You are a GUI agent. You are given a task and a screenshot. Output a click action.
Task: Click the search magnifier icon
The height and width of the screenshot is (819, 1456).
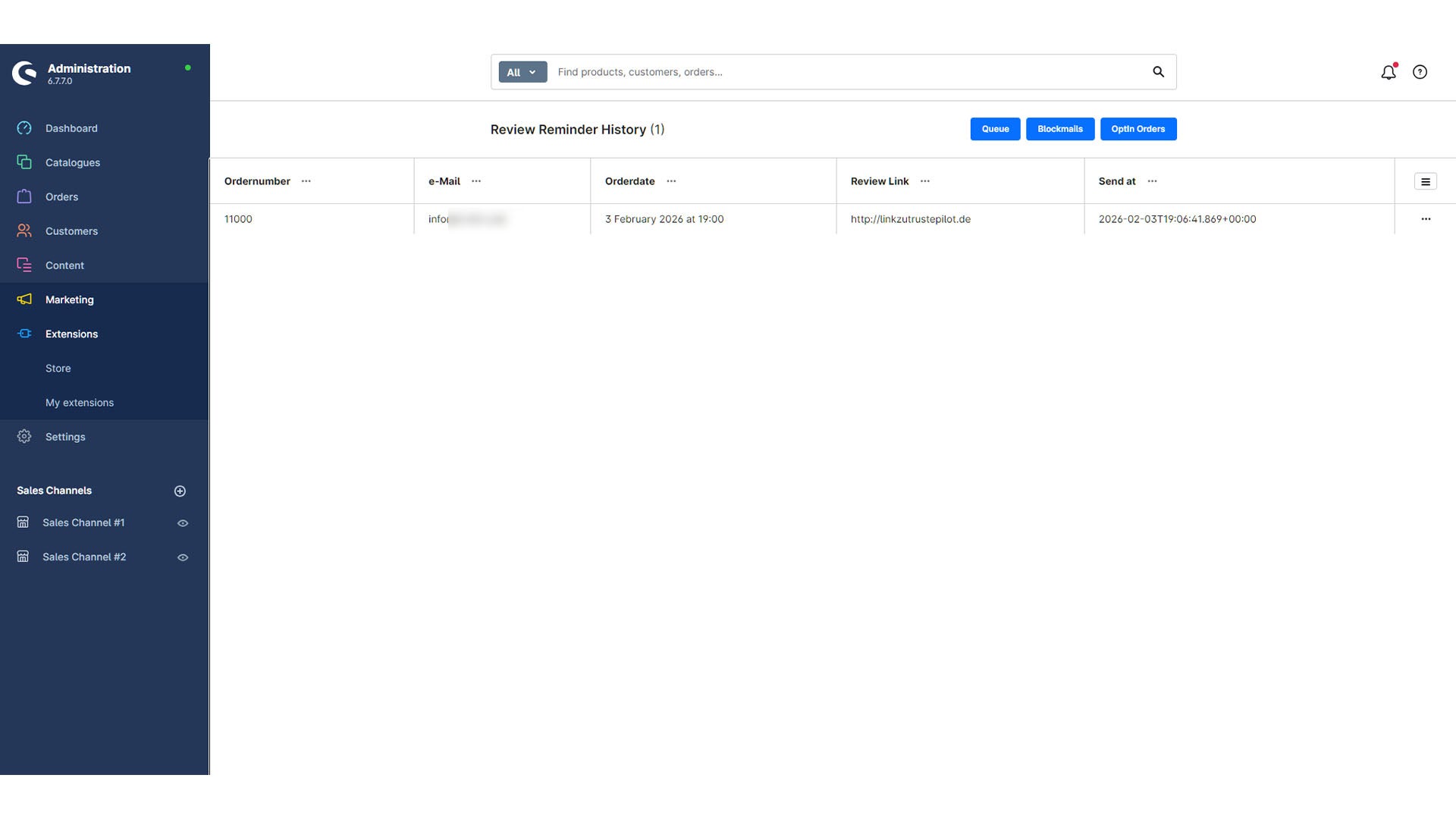1158,72
